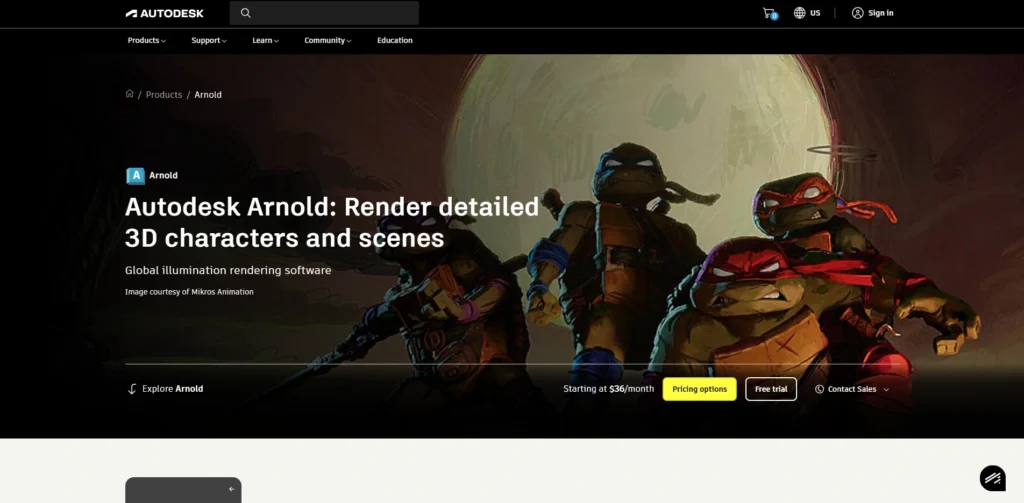Viewport: 1024px width, 503px height.
Task: Click the Pricing options button
Action: (699, 389)
